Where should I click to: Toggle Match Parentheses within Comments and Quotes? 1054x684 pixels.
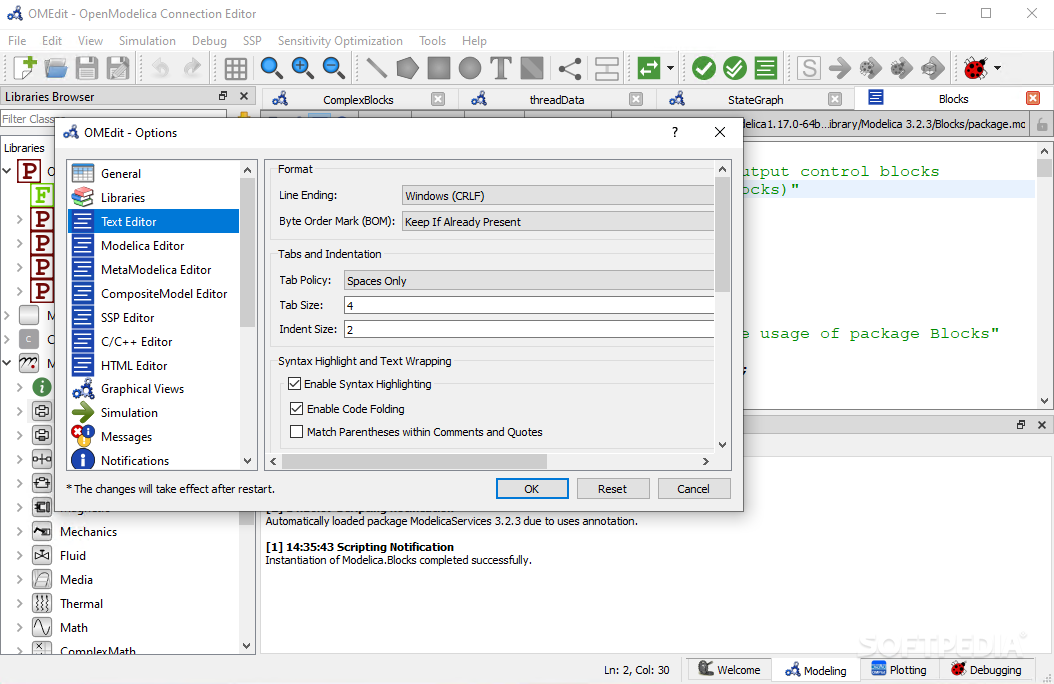tap(296, 431)
